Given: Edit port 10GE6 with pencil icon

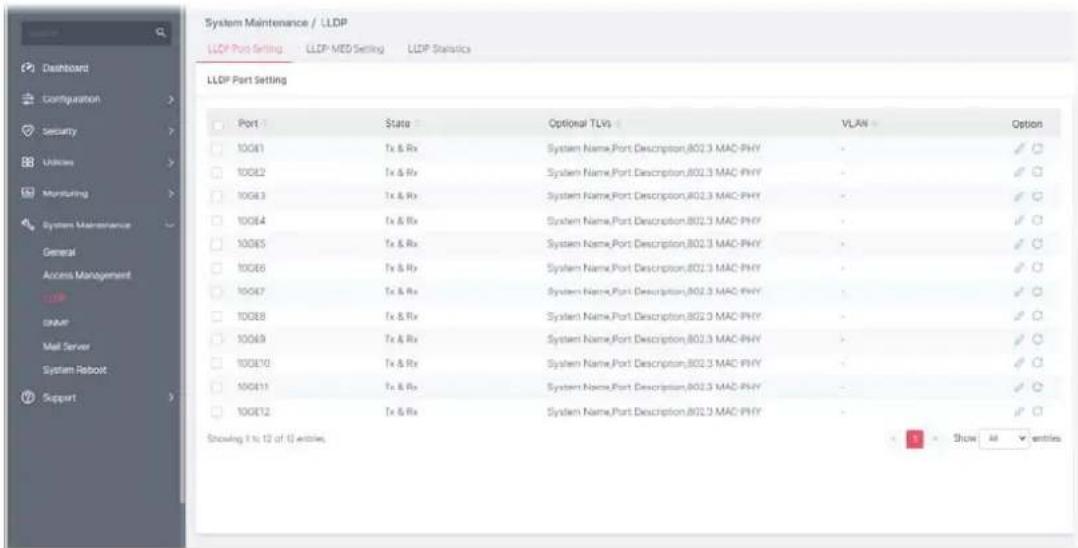Looking at the screenshot, I should pyautogui.click(x=1021, y=267).
